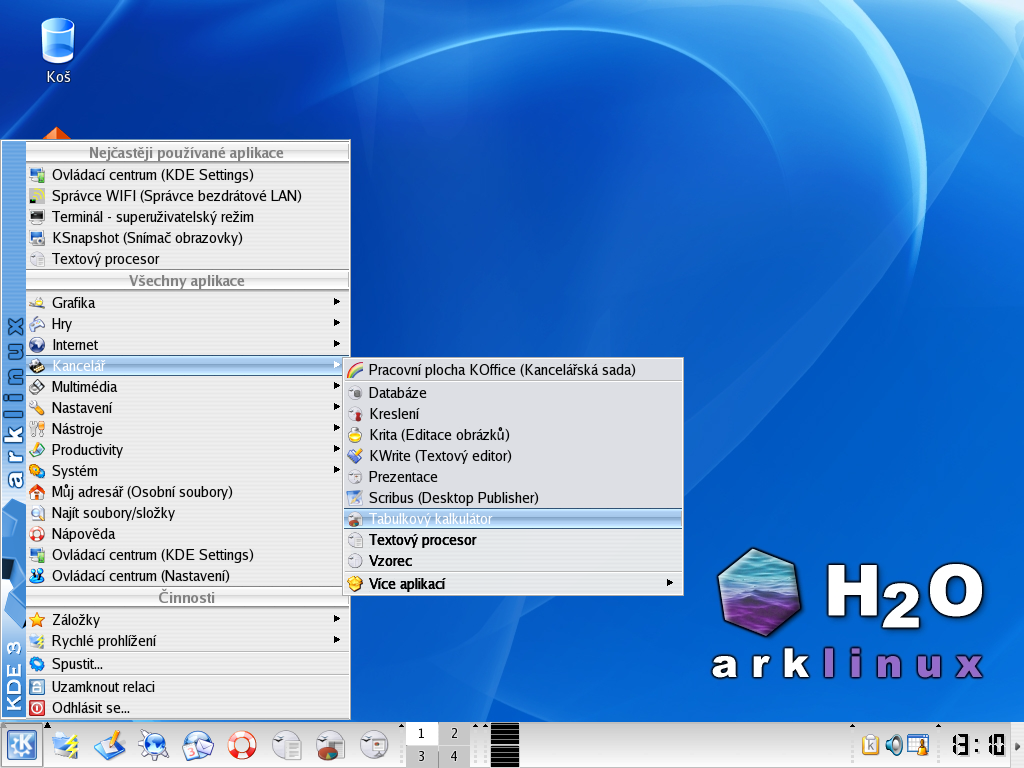The width and height of the screenshot is (1024, 768).
Task: Open Scribus (Desktop Publisher)
Action: 513,498
